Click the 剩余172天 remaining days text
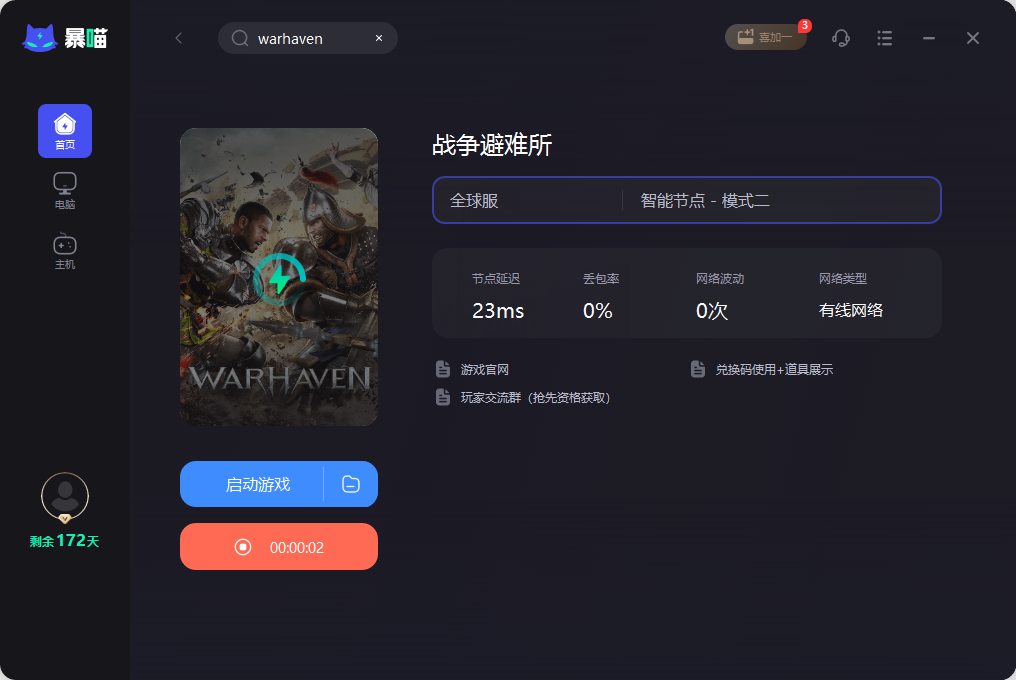The height and width of the screenshot is (680, 1016). 64,541
